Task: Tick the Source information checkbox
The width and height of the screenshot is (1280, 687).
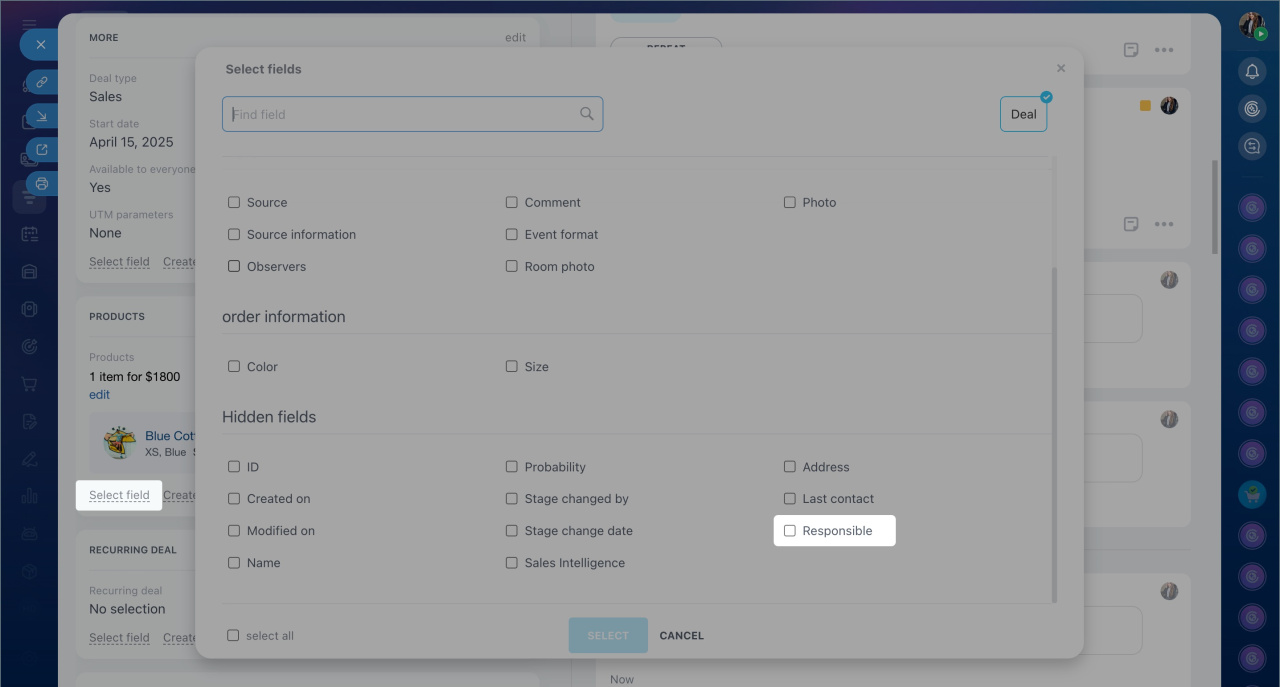Action: 234,235
